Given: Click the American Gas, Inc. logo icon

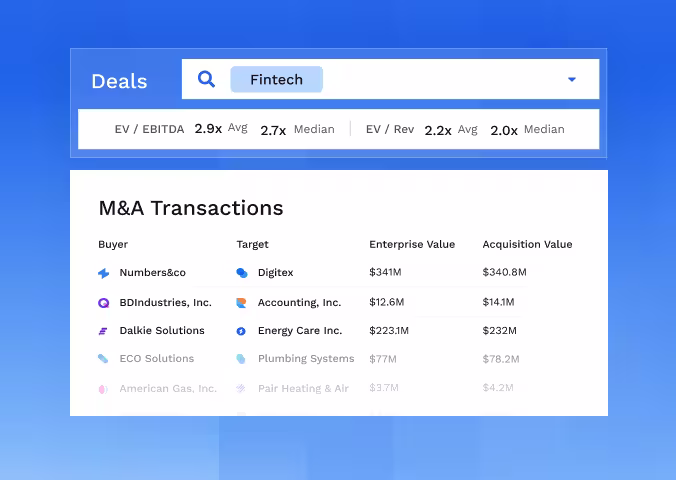Looking at the screenshot, I should click(x=103, y=389).
